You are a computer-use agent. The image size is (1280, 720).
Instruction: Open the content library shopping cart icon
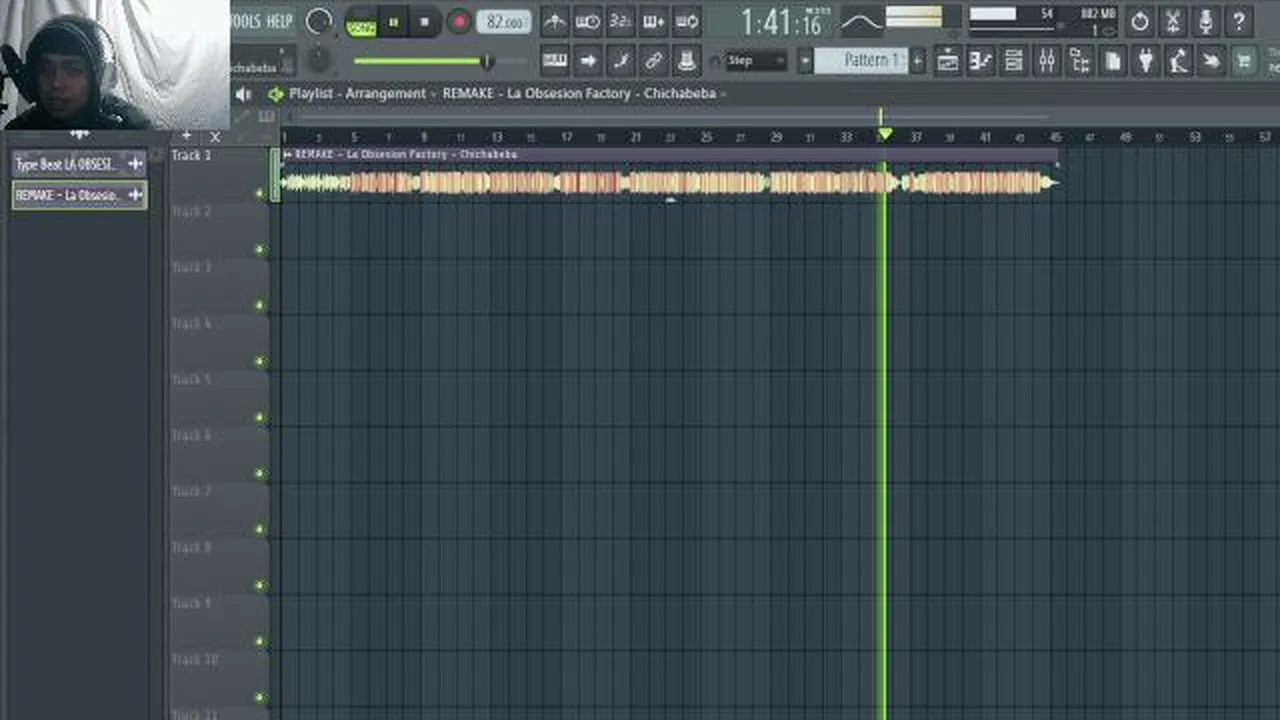point(1244,61)
